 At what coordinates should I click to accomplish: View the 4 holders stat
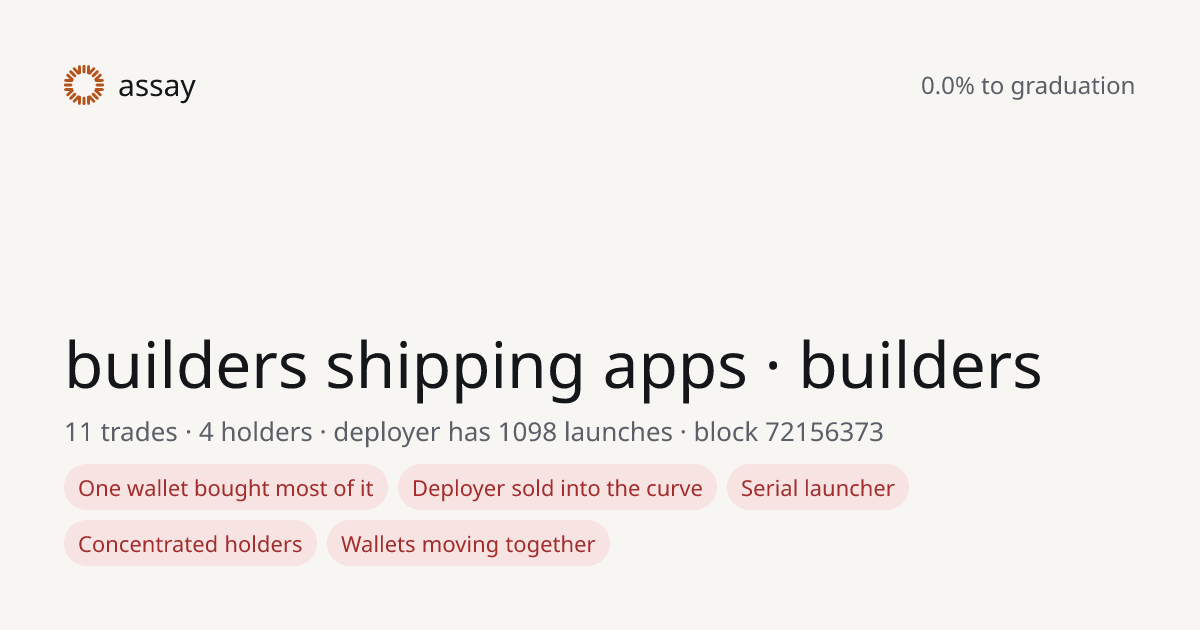pos(256,432)
